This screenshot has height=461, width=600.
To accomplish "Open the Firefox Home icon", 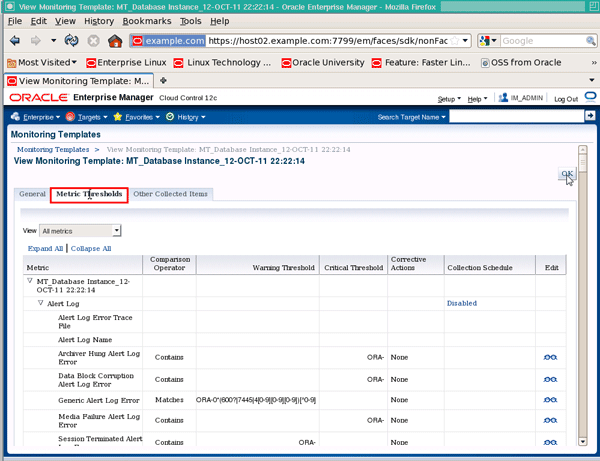I will pos(115,40).
